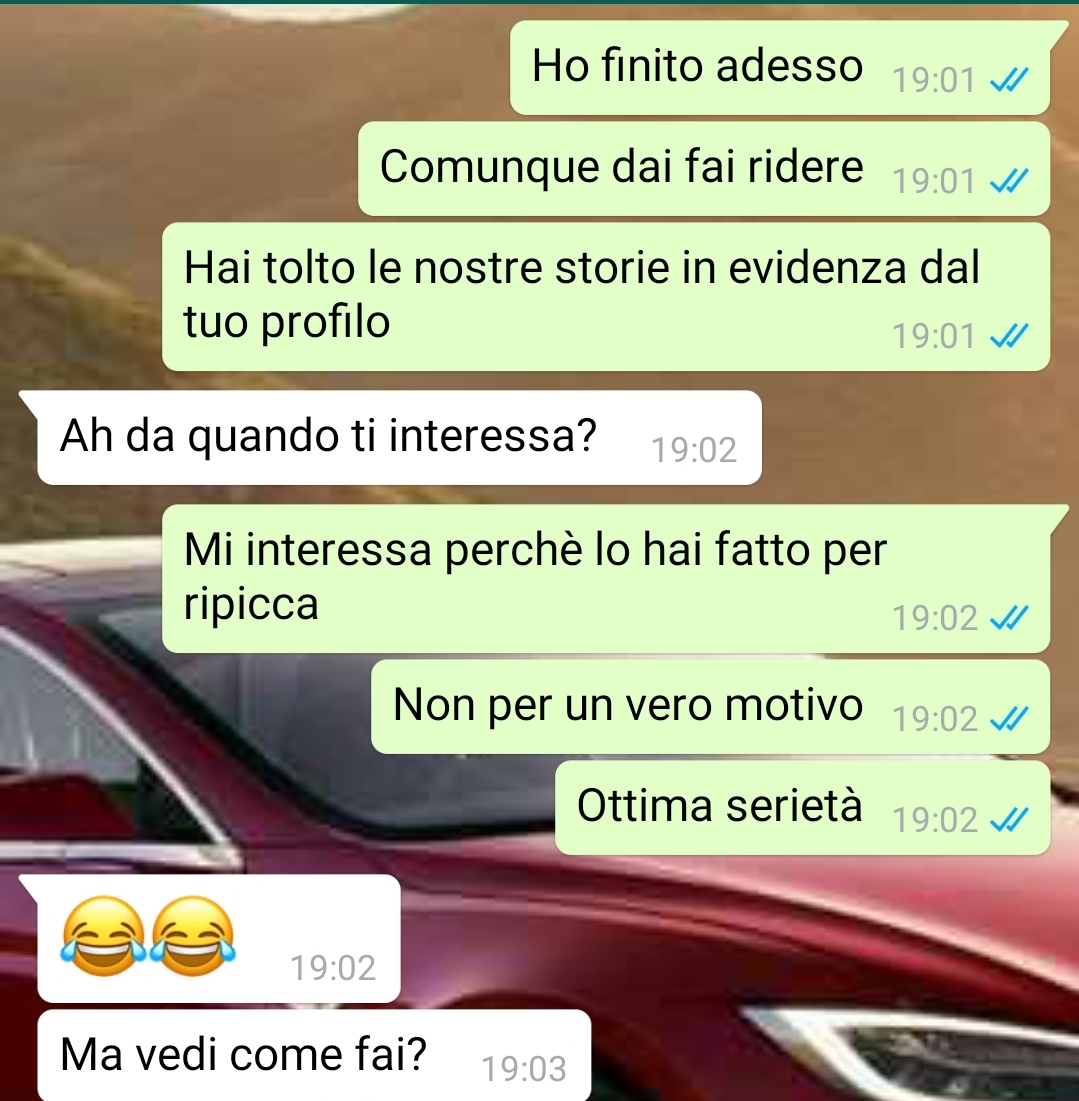This screenshot has height=1101, width=1079.
Task: Tap the read ticks on 'ripicca' message
Action: 1009,618
